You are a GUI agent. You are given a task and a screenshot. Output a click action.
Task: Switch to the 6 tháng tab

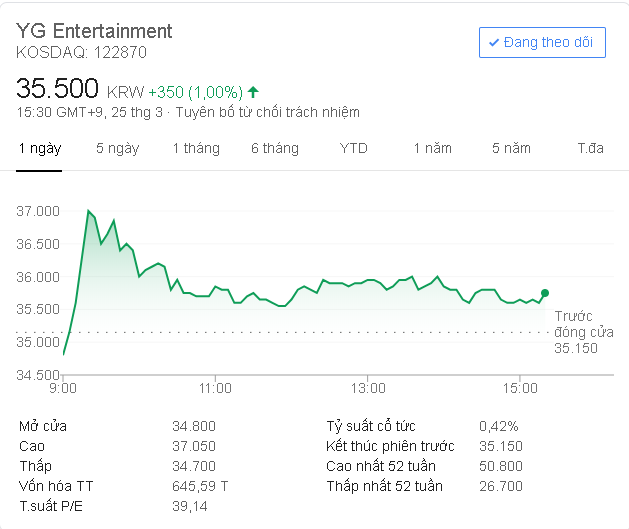click(274, 148)
